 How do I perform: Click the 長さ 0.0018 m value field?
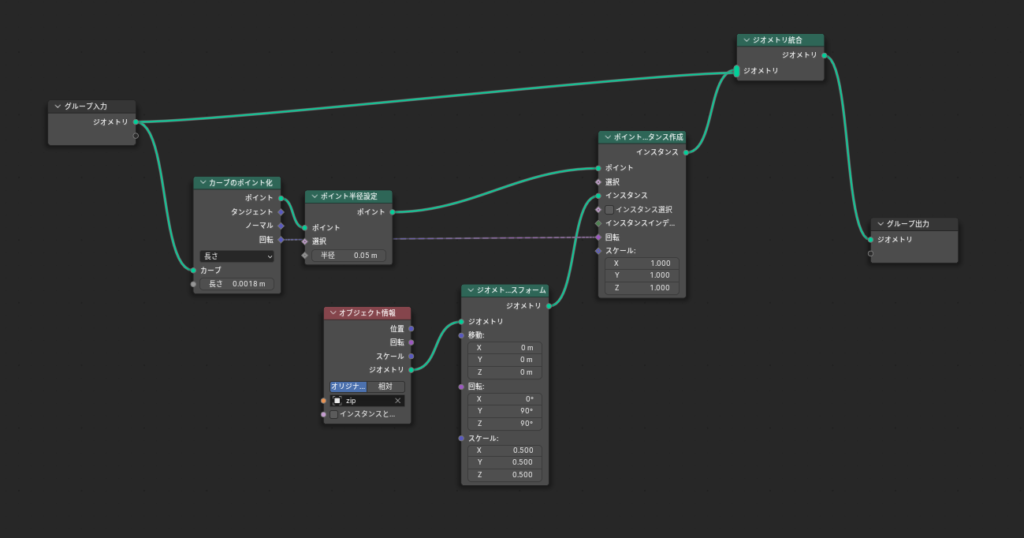(236, 284)
